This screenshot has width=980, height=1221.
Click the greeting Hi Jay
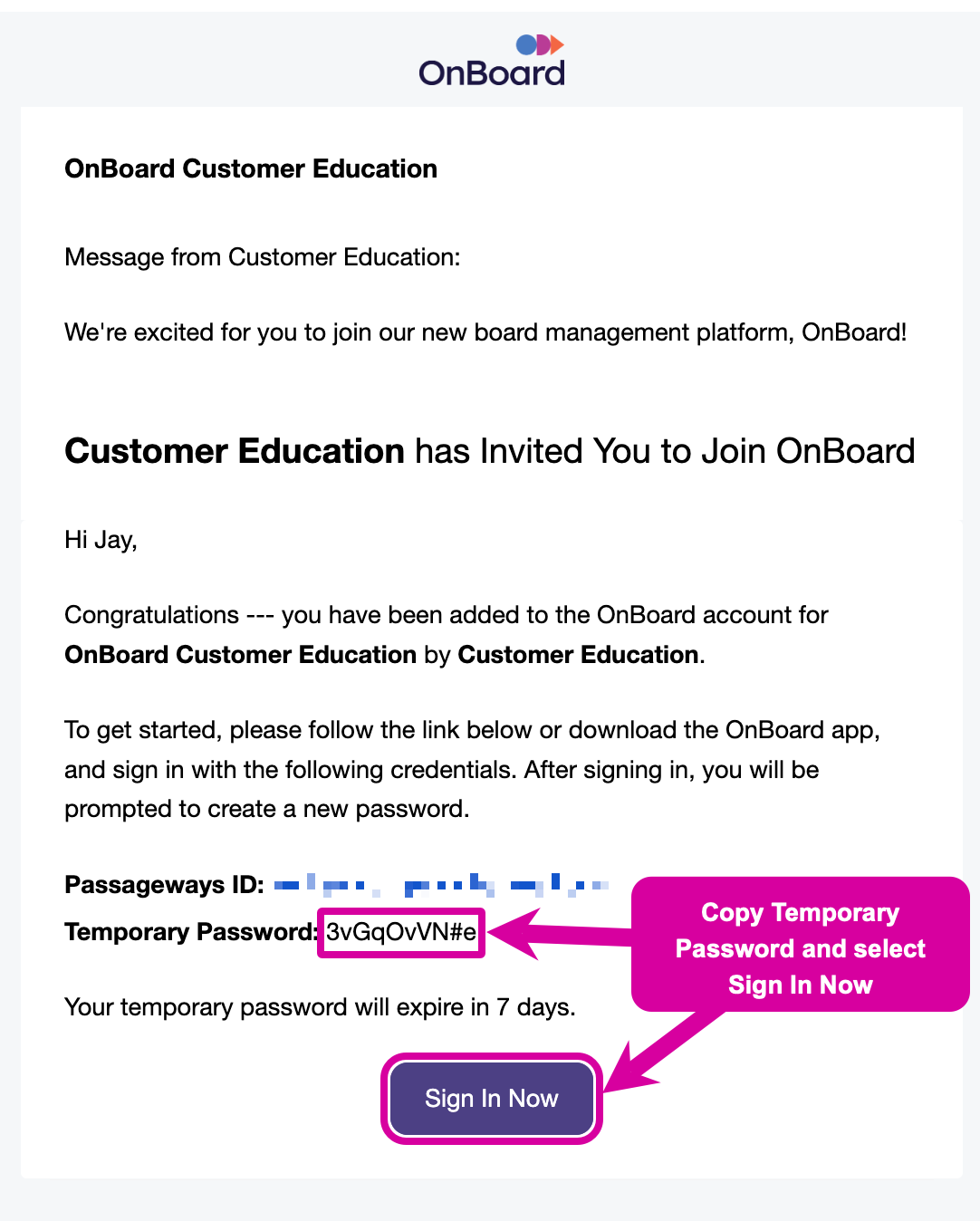click(x=100, y=540)
